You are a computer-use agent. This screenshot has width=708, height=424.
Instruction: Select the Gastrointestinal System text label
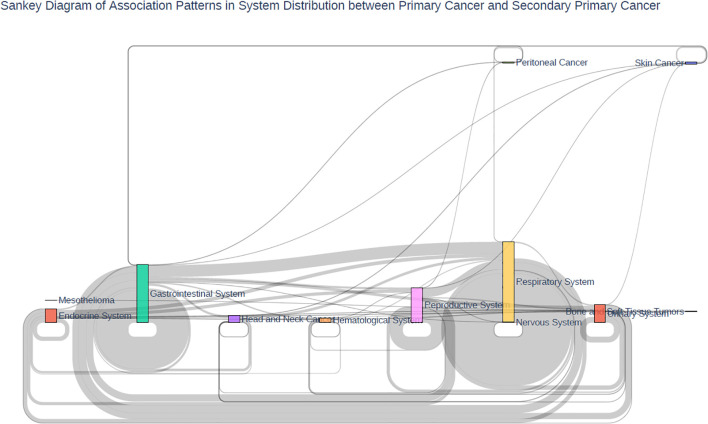click(x=197, y=294)
